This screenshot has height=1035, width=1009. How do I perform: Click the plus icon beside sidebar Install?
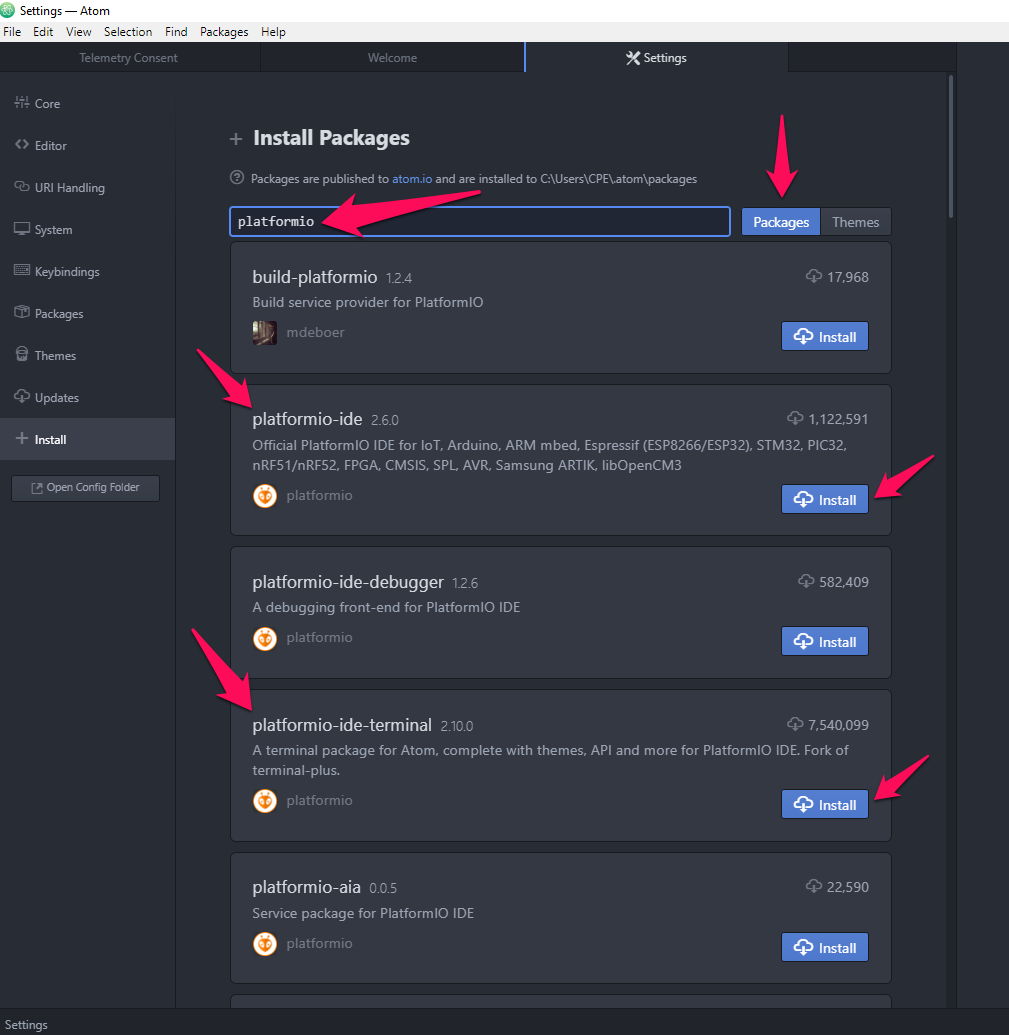tap(22, 439)
